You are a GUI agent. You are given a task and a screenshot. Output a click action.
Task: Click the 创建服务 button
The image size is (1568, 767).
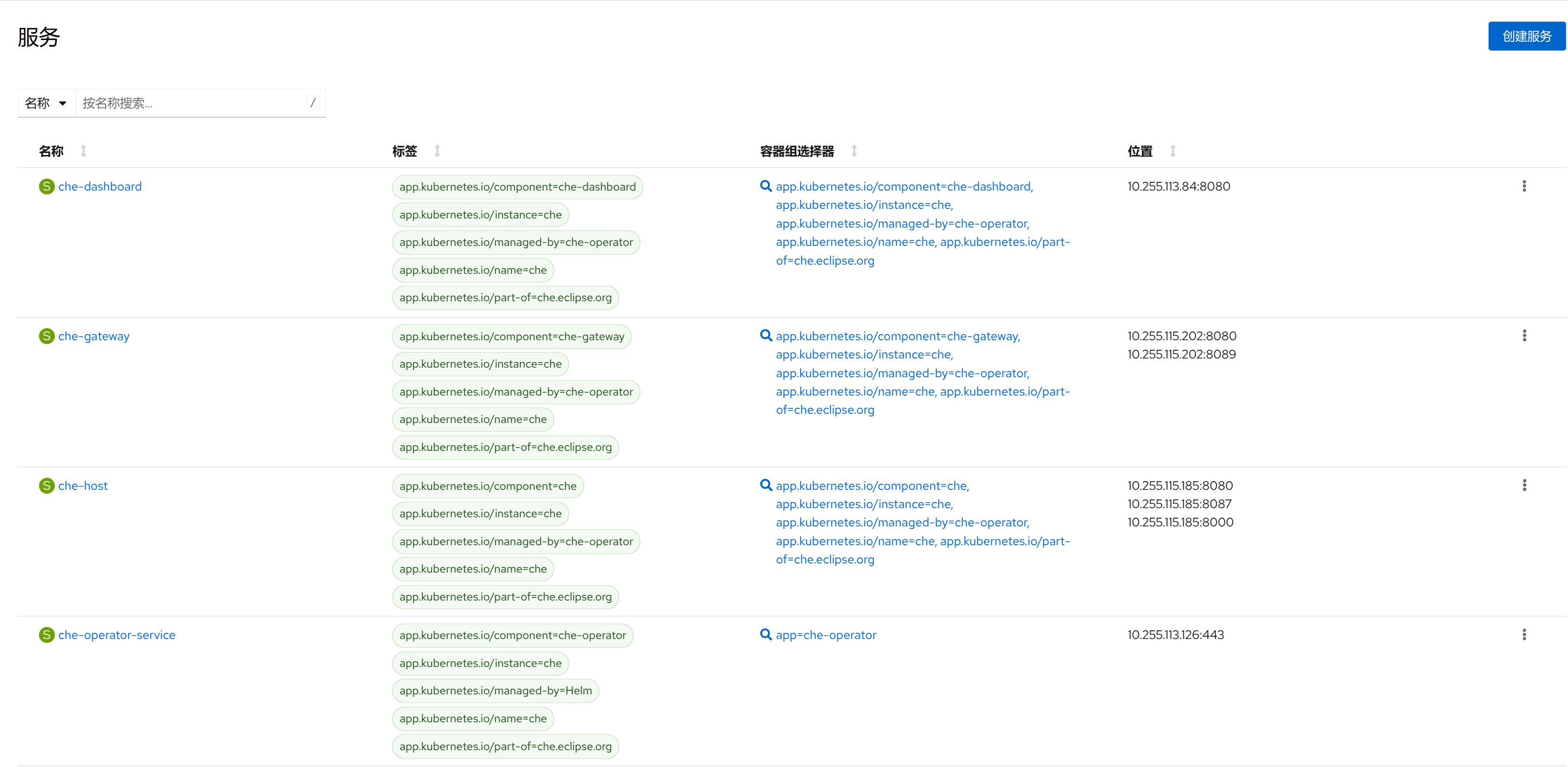point(1526,37)
